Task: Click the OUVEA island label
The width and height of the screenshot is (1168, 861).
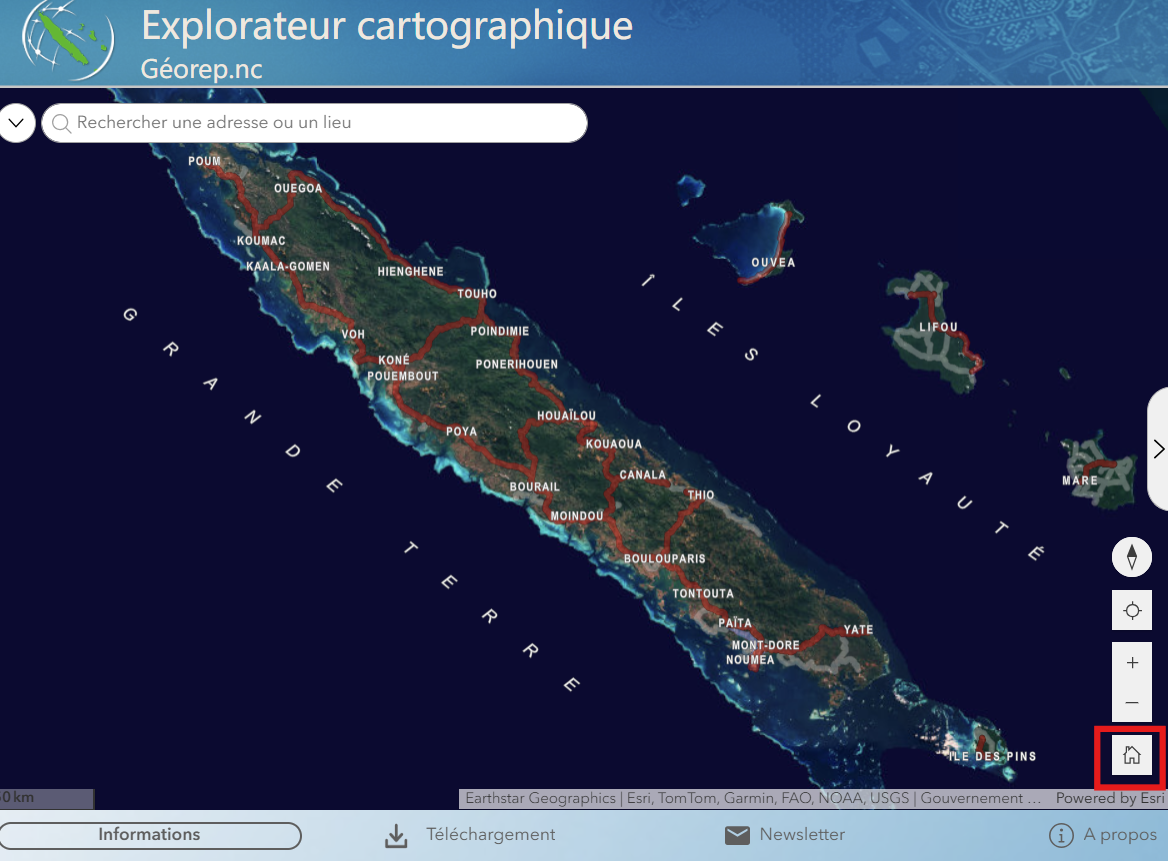Action: click(x=773, y=262)
